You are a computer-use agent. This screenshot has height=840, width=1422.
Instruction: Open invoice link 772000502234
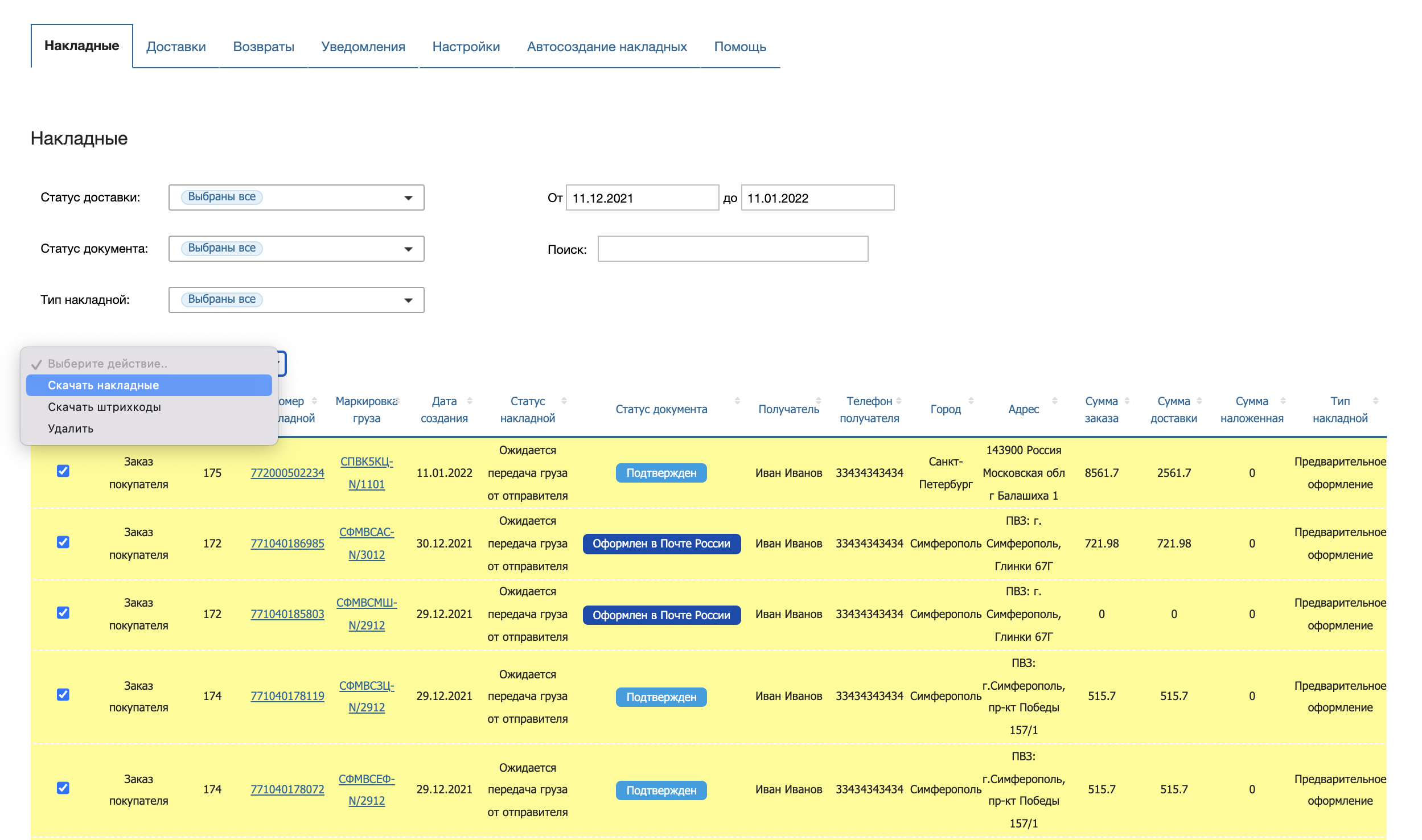tap(287, 473)
